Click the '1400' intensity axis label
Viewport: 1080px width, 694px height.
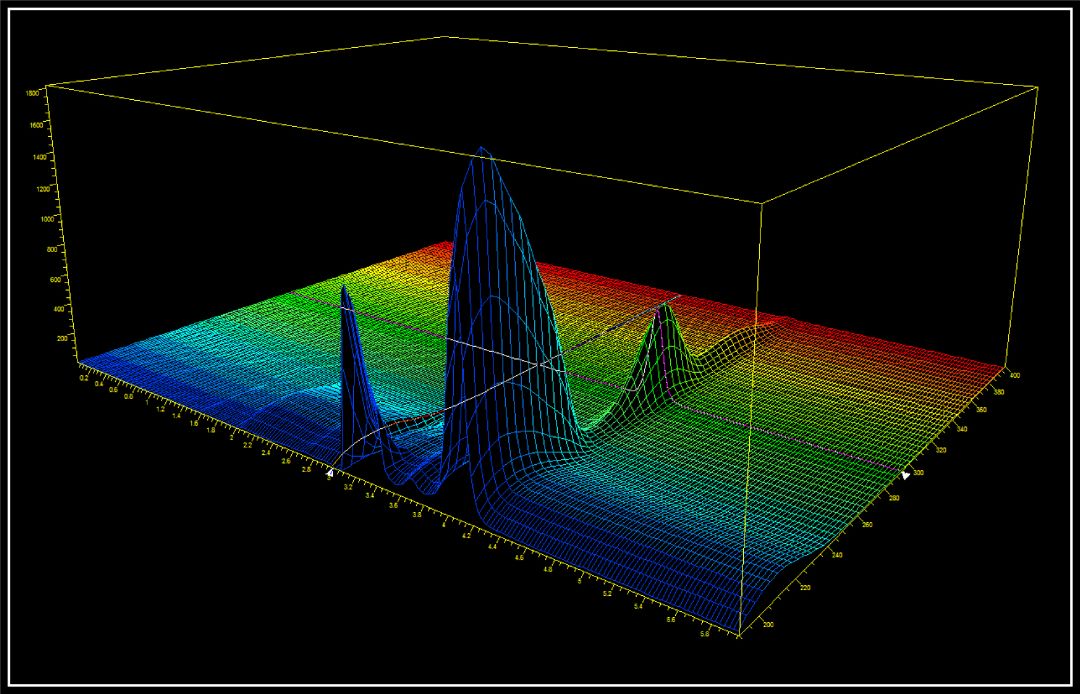[x=40, y=157]
